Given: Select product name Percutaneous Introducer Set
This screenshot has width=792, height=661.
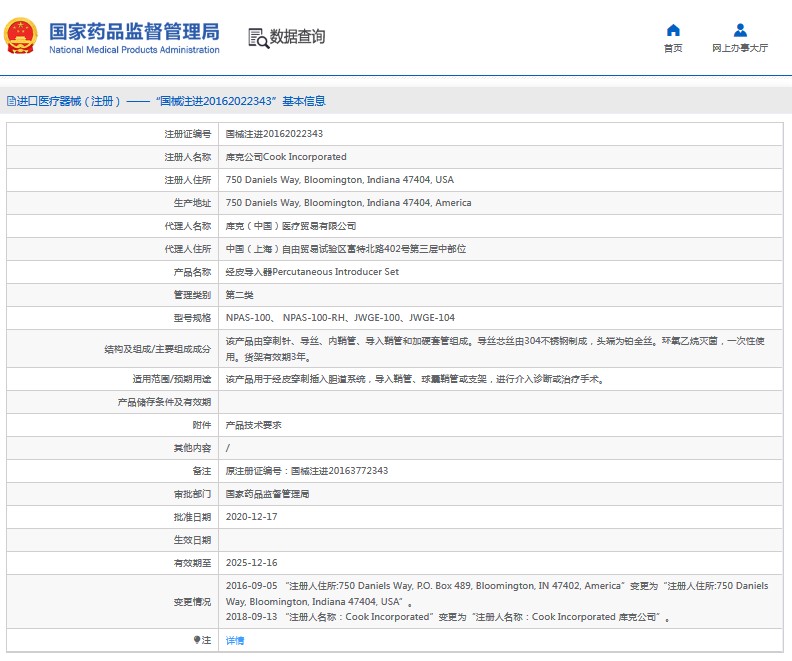Looking at the screenshot, I should click(x=312, y=272).
